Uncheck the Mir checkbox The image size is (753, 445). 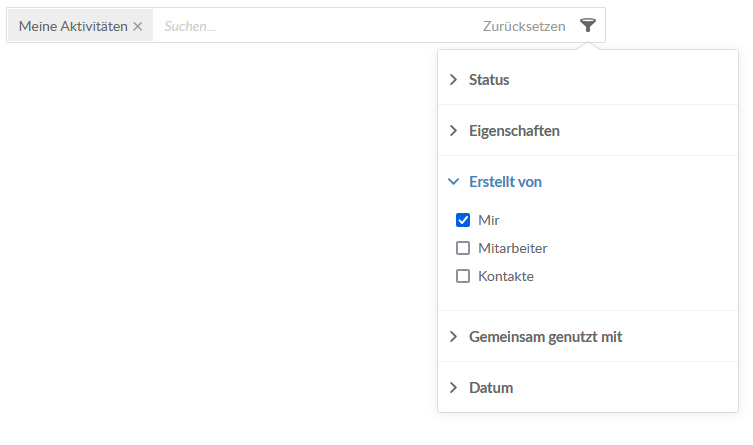pyautogui.click(x=463, y=220)
